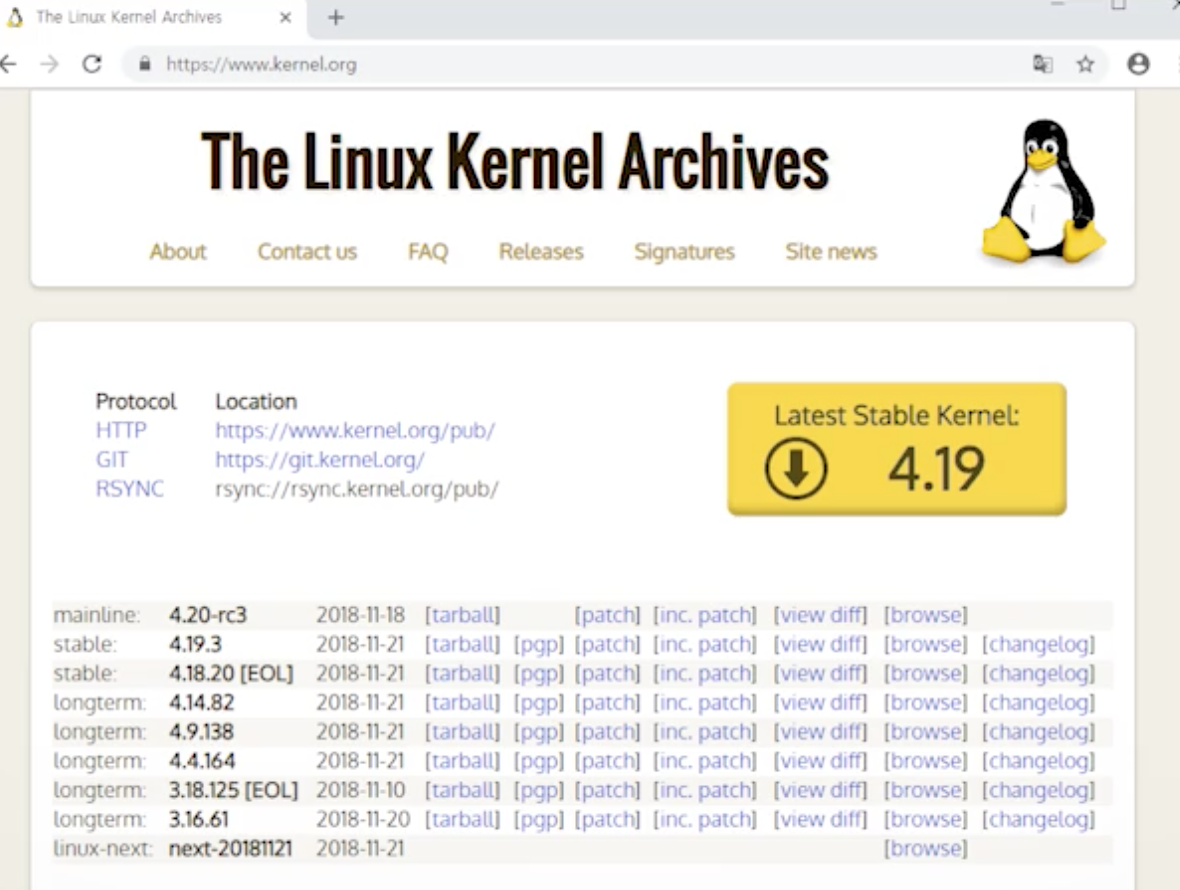Download mainline 4.20-rc3 tarball
Viewport: 1180px width, 890px height.
click(462, 615)
